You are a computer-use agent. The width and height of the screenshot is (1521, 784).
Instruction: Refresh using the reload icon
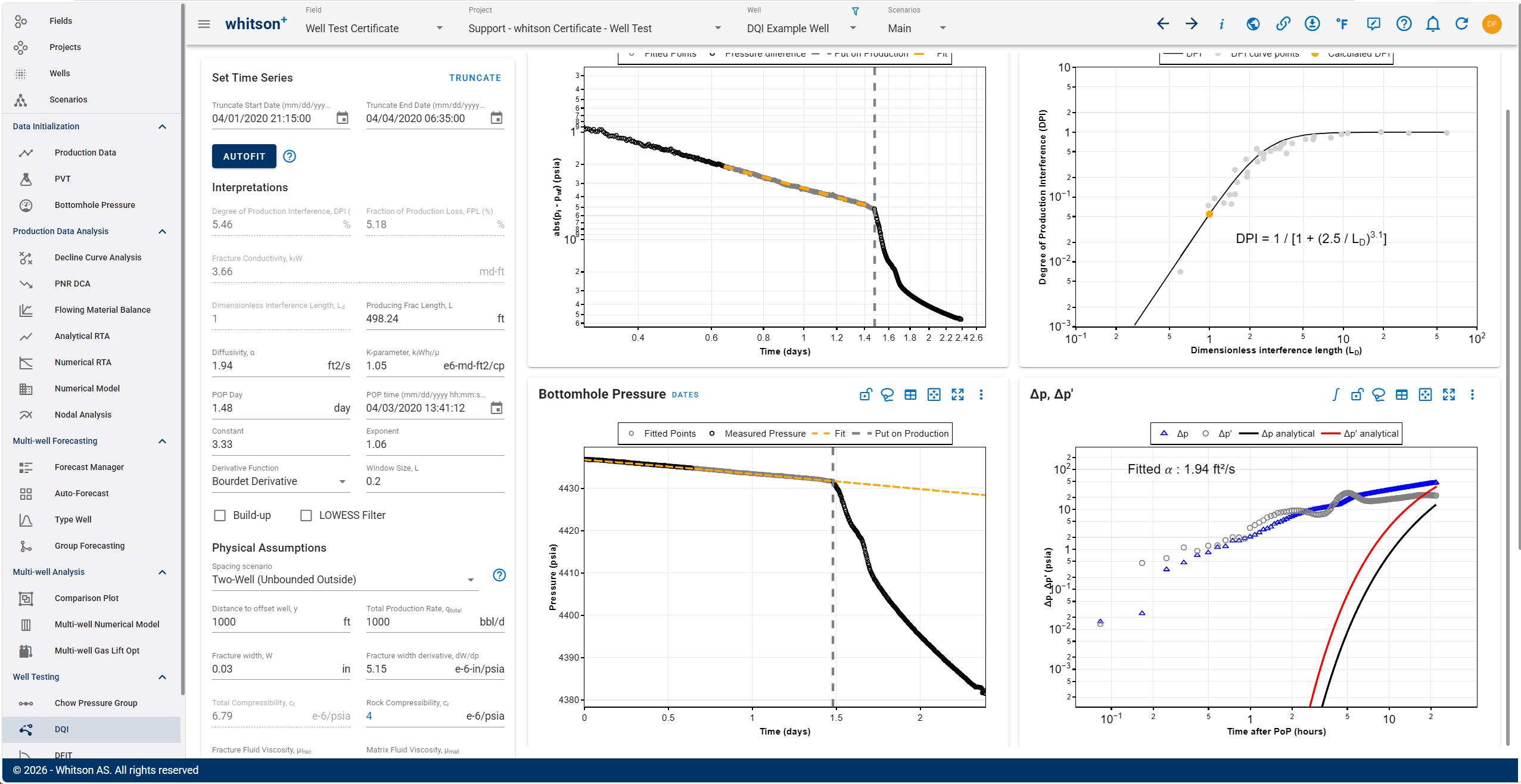click(1461, 24)
